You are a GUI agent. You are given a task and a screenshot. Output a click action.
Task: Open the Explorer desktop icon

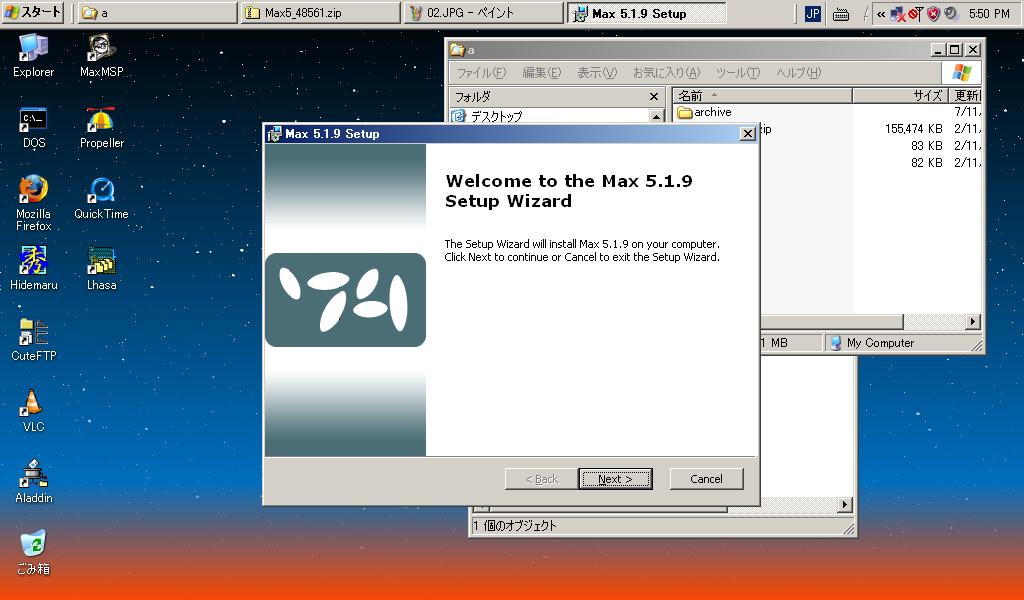[33, 55]
